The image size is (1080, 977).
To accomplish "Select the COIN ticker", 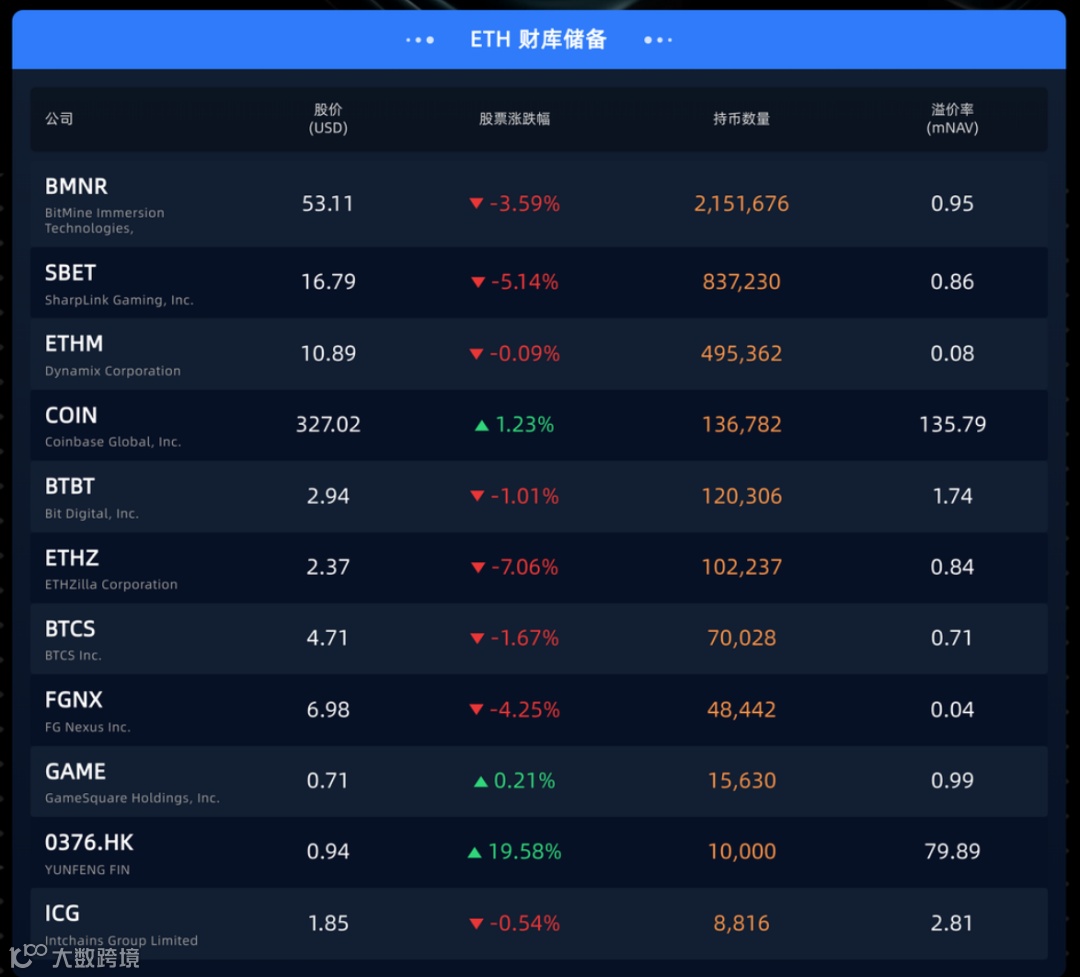I will tap(71, 415).
